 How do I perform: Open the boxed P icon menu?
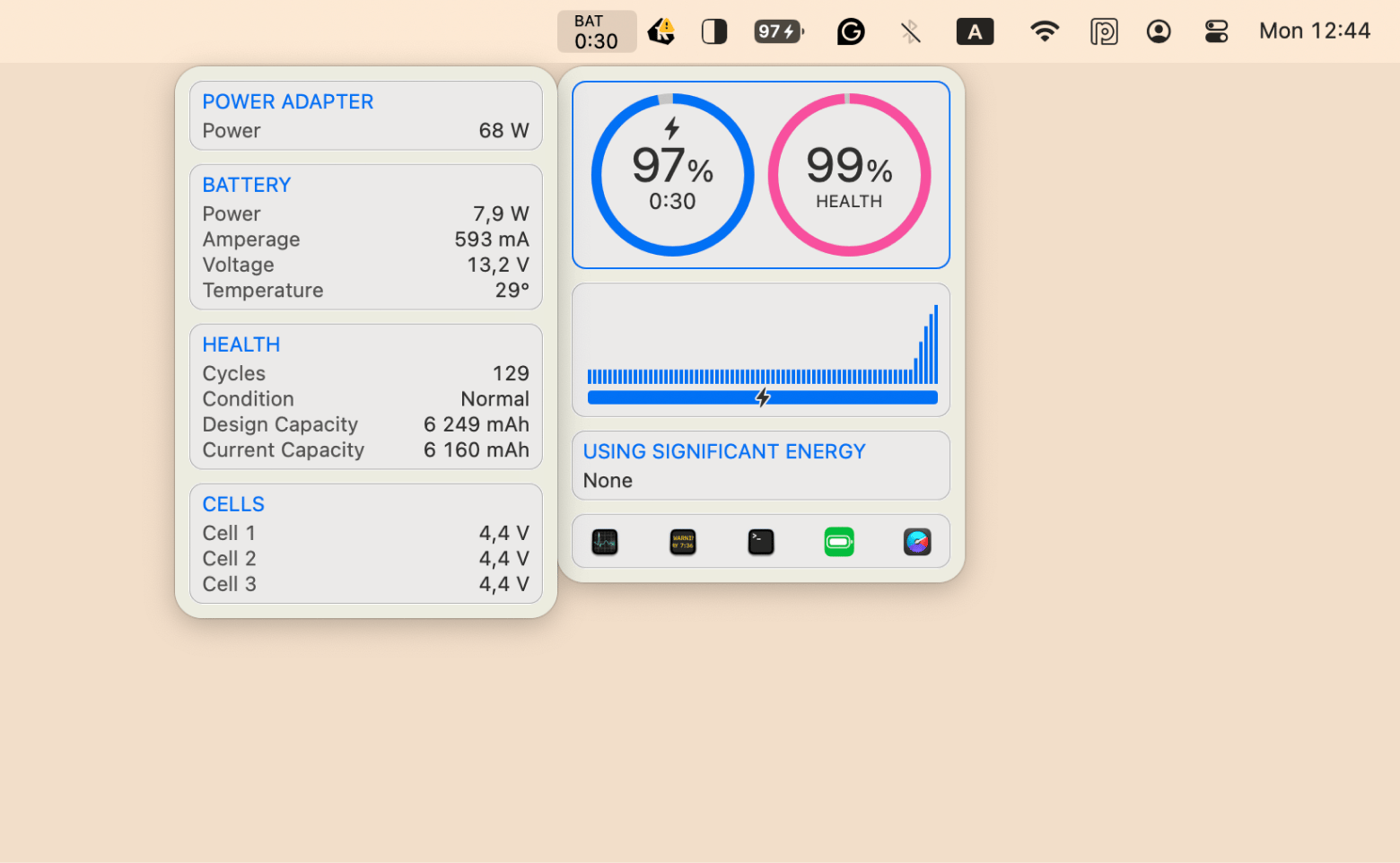1104,32
